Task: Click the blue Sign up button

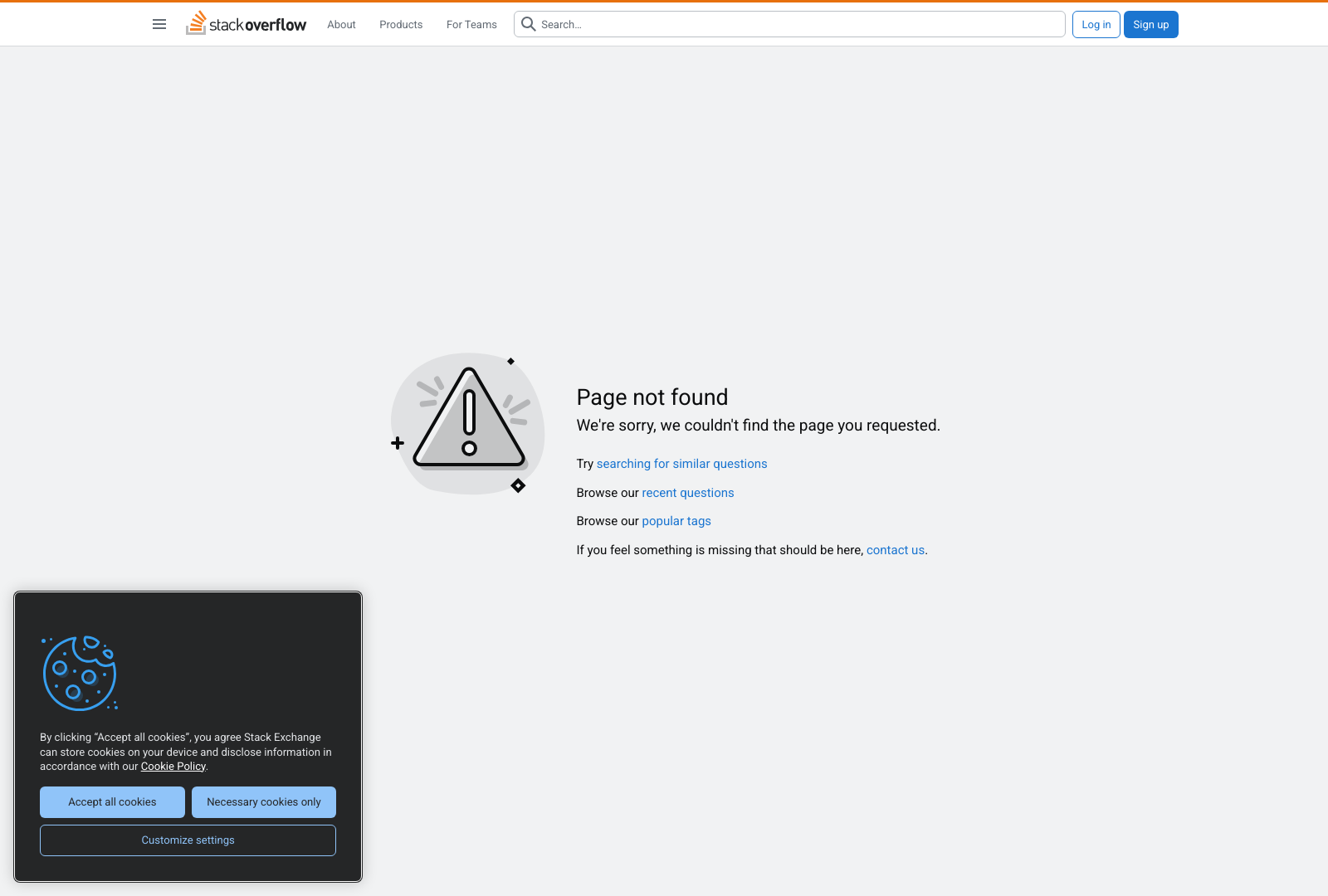Action: [1150, 24]
